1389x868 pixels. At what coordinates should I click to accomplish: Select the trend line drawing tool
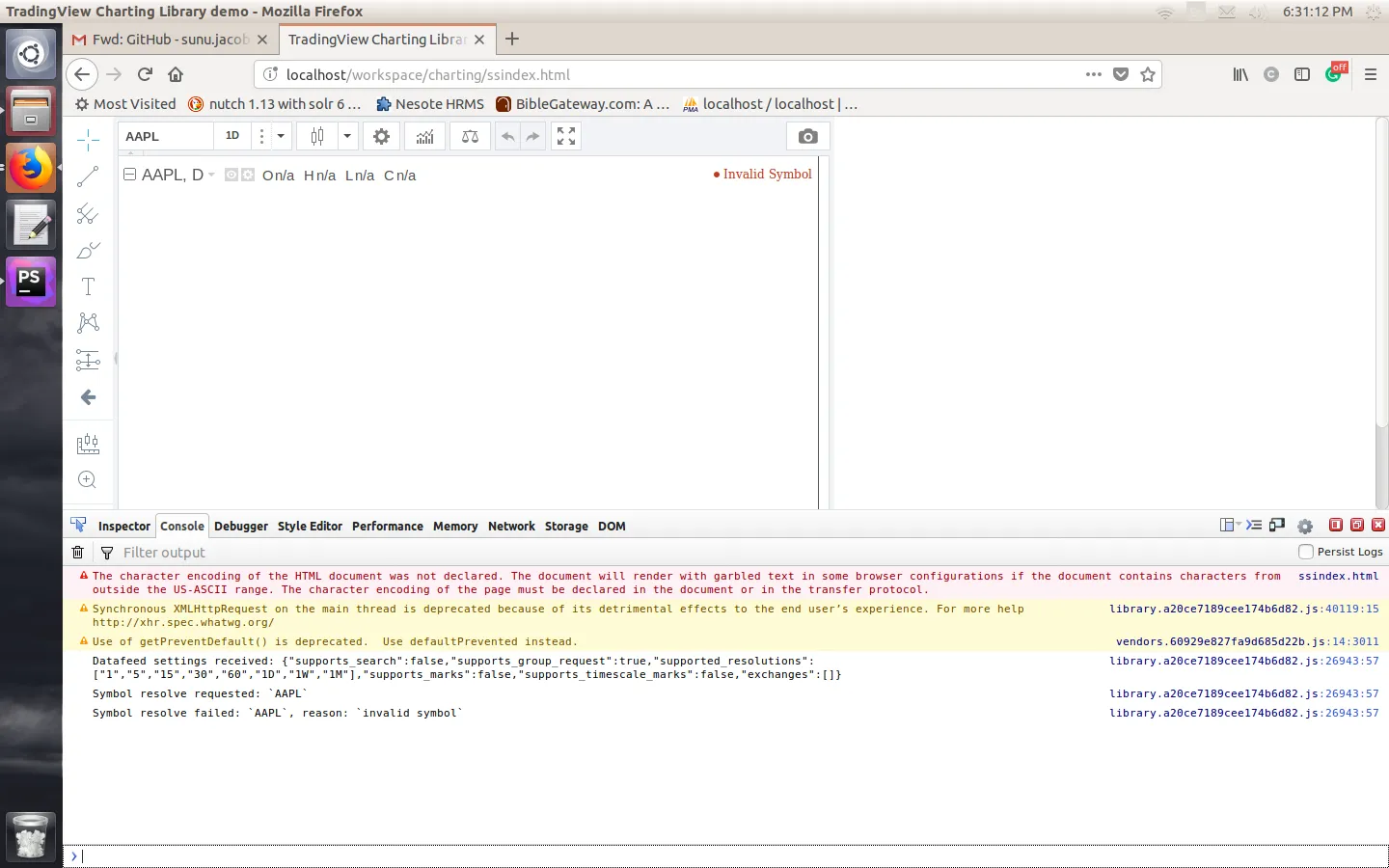point(88,176)
